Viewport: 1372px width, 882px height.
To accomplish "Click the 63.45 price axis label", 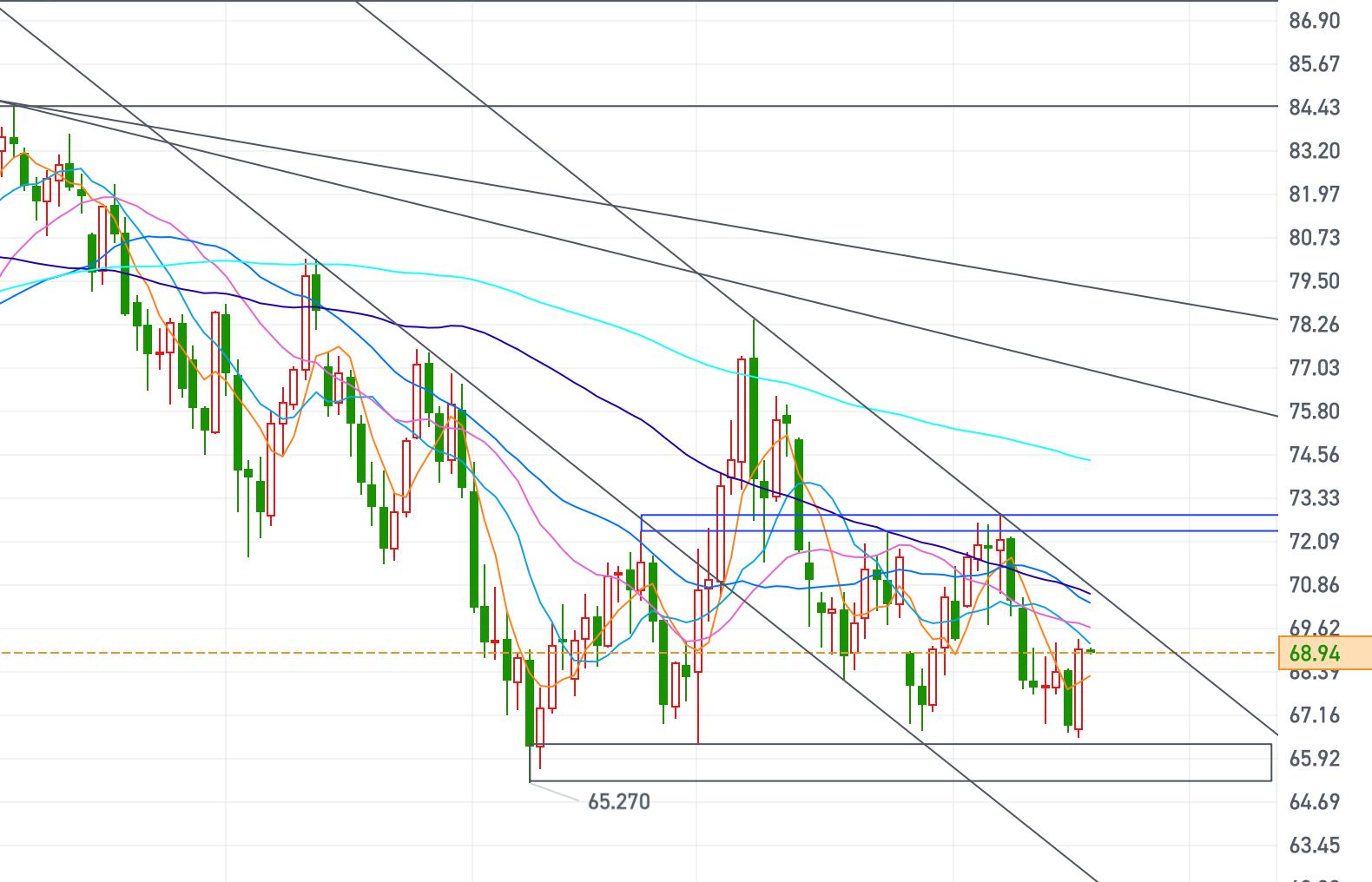I will [x=1314, y=846].
